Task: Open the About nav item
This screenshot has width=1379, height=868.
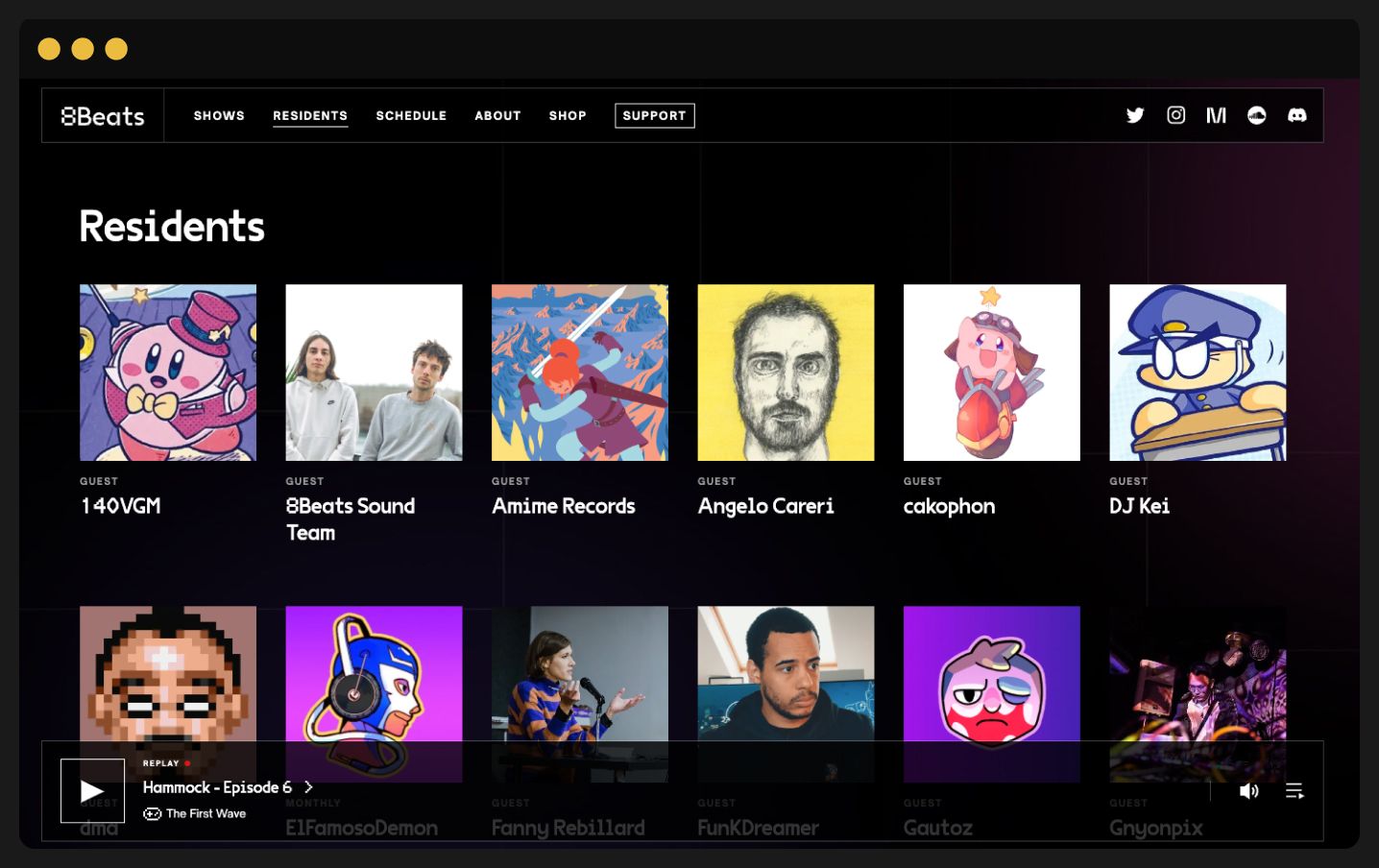Action: click(497, 115)
